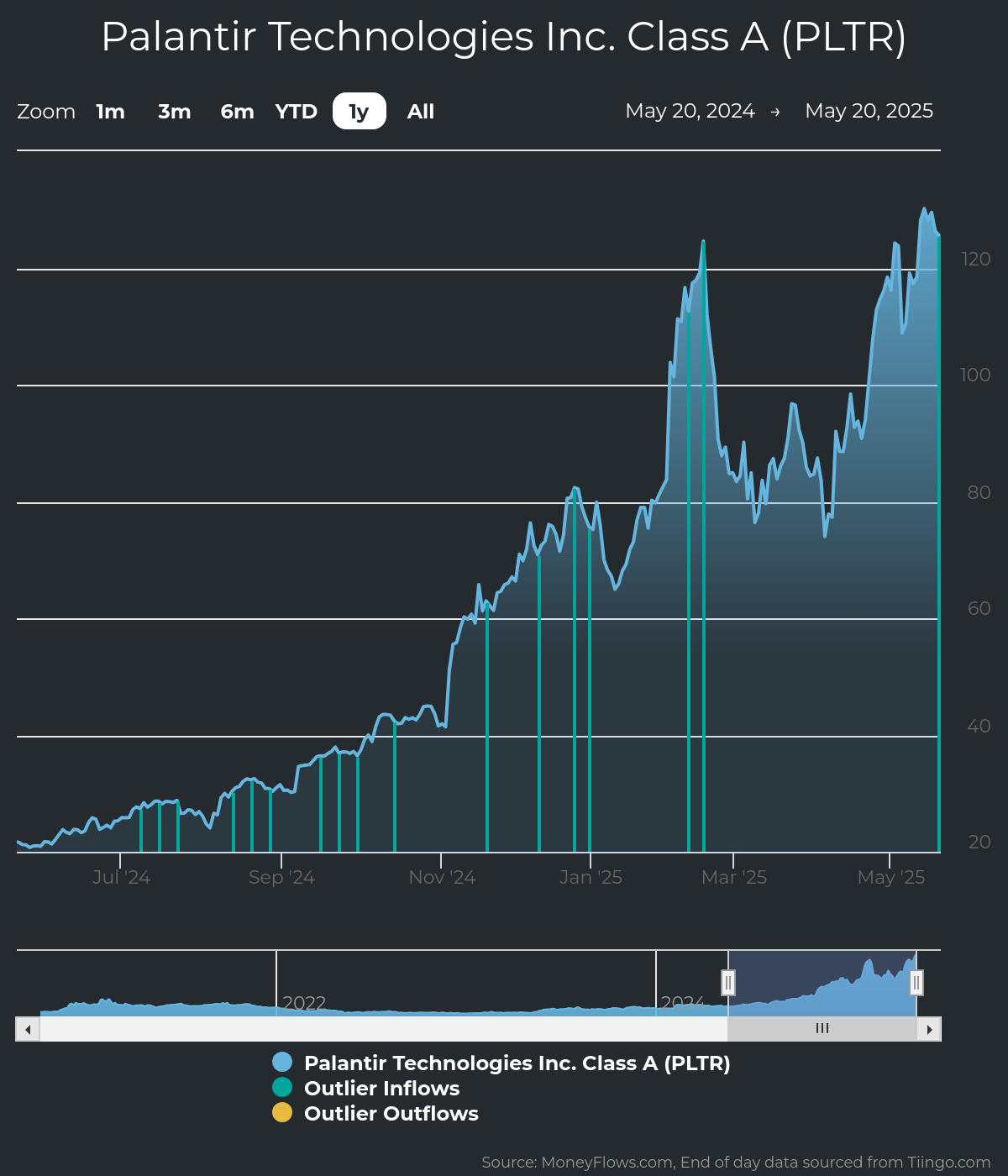Click the blue PLTR legend marker
1008x1176 pixels.
click(282, 1063)
